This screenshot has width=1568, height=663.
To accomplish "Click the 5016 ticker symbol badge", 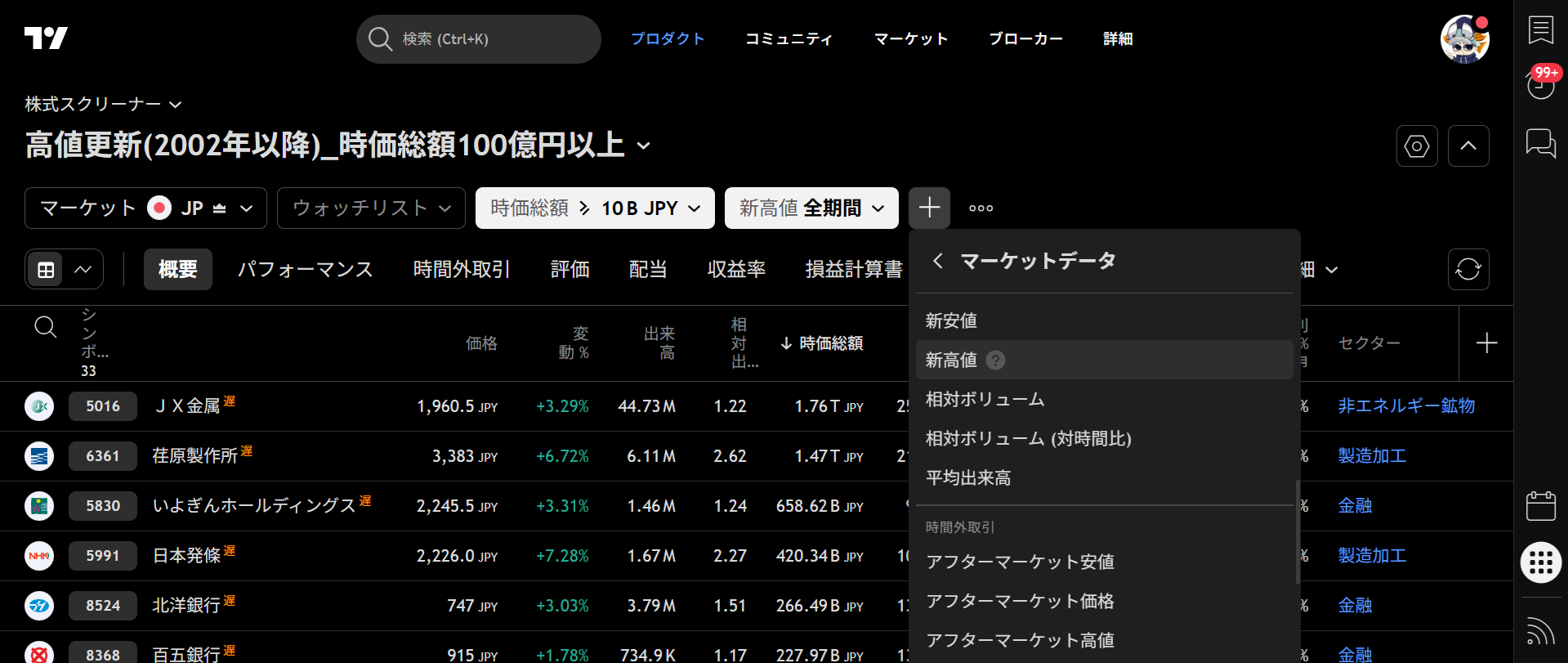I will [103, 406].
